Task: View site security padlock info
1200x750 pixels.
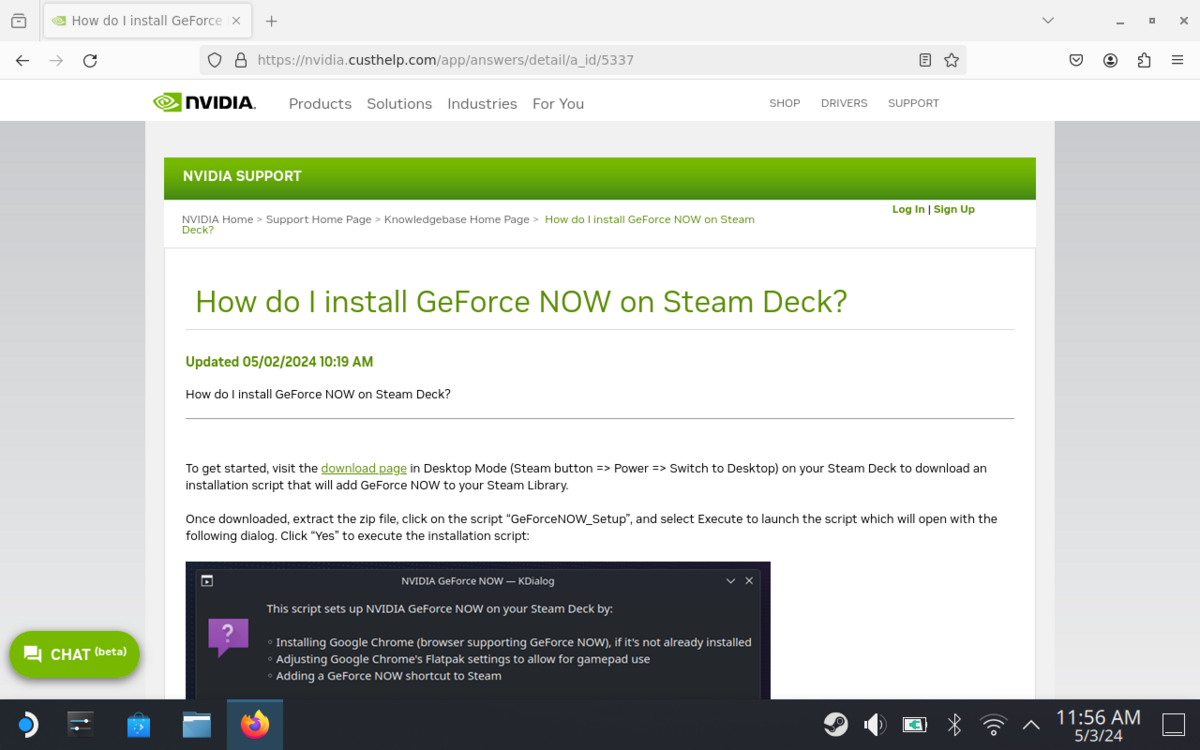Action: [240, 60]
